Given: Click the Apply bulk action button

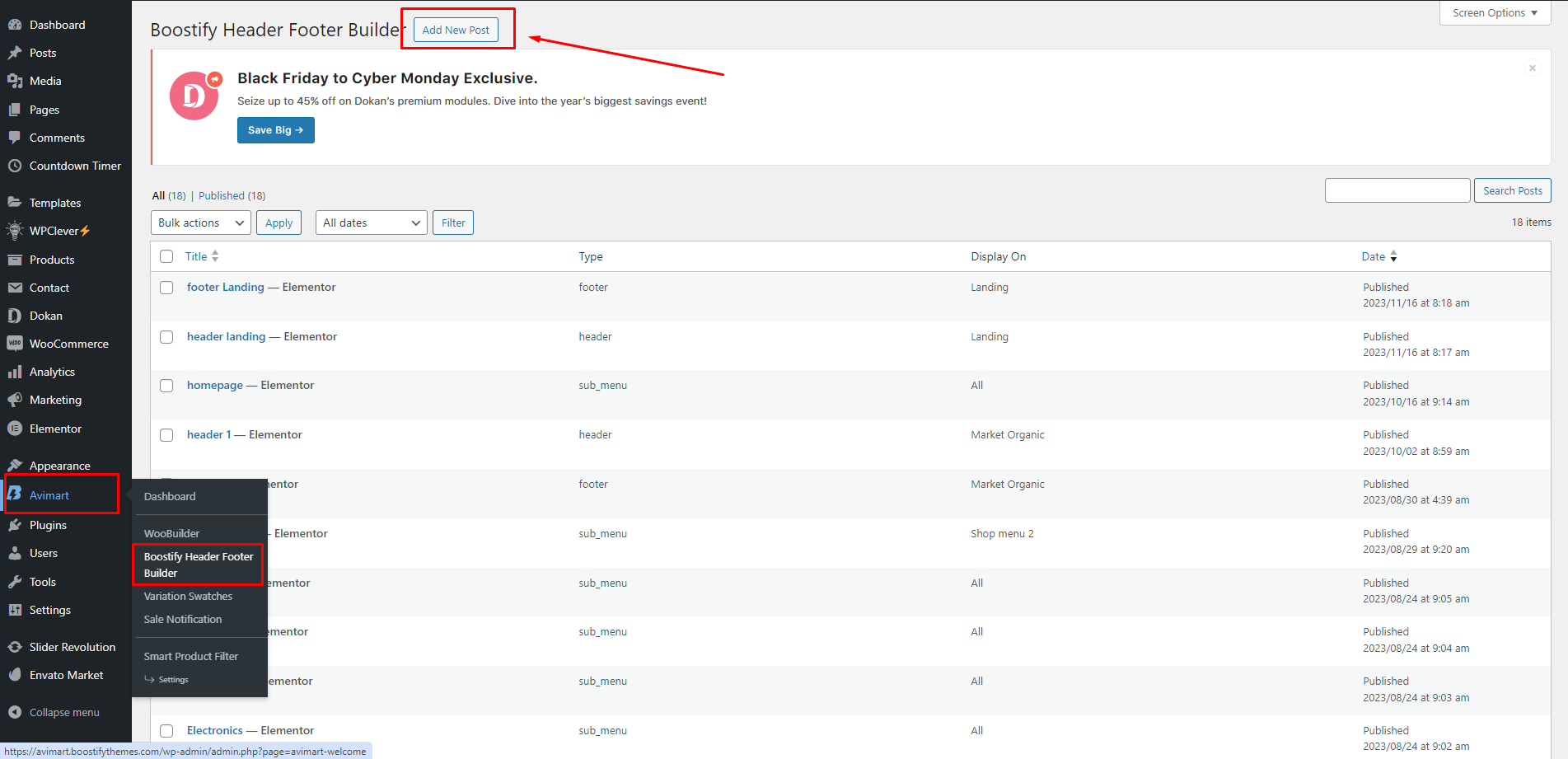Looking at the screenshot, I should [279, 223].
